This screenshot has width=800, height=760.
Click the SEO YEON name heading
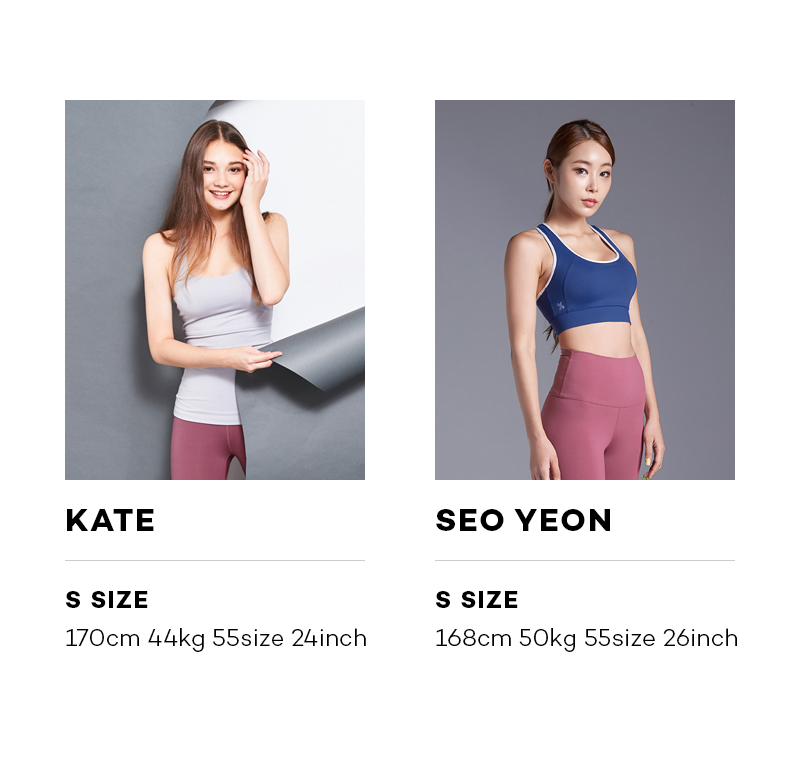tap(523, 520)
